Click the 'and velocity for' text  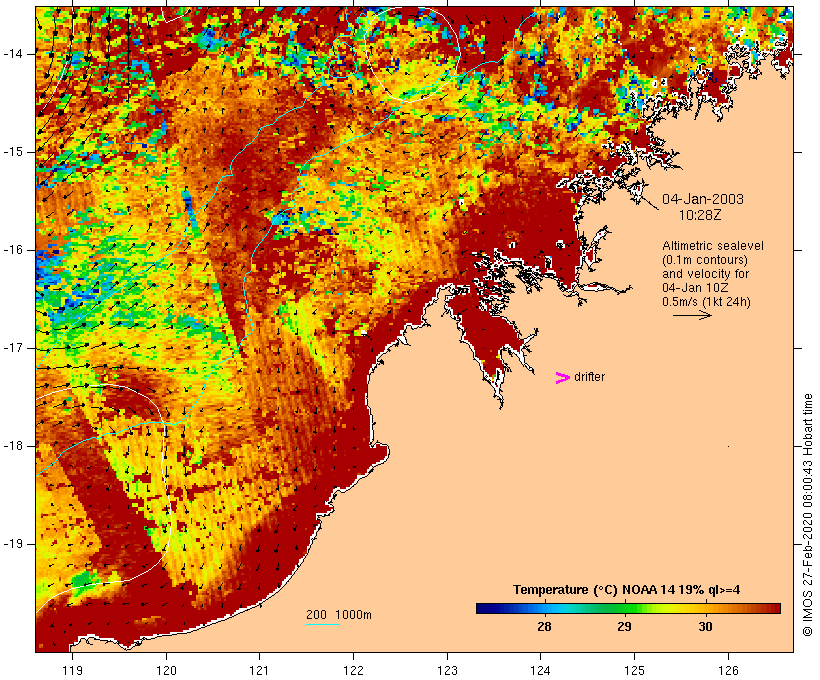tap(705, 274)
